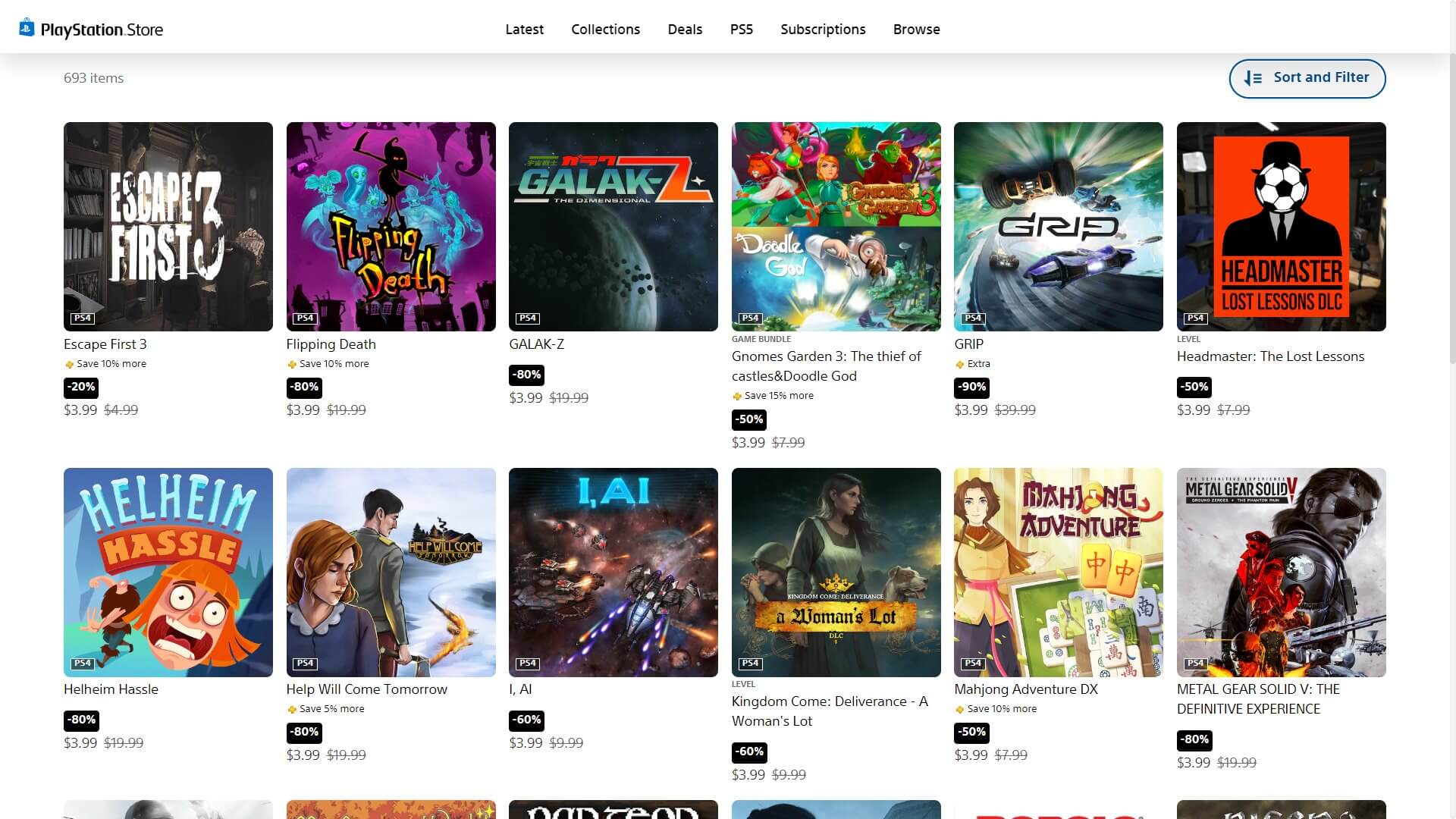
Task: Click the PS4 badge on the GALAK-Z cover
Action: pyautogui.click(x=527, y=318)
